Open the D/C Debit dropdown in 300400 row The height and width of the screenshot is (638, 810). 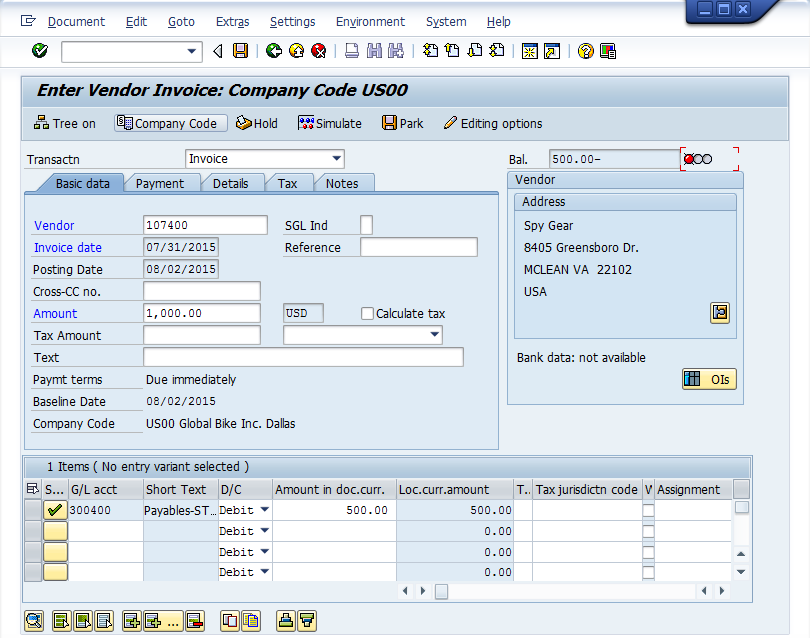(264, 510)
